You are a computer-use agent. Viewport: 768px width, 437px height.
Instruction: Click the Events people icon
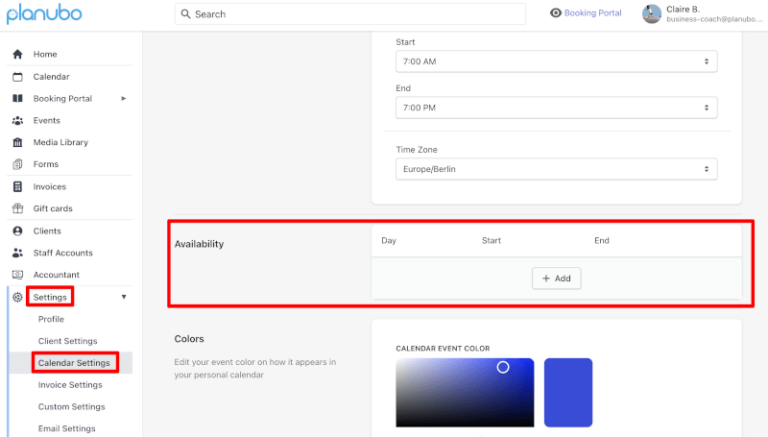click(17, 120)
